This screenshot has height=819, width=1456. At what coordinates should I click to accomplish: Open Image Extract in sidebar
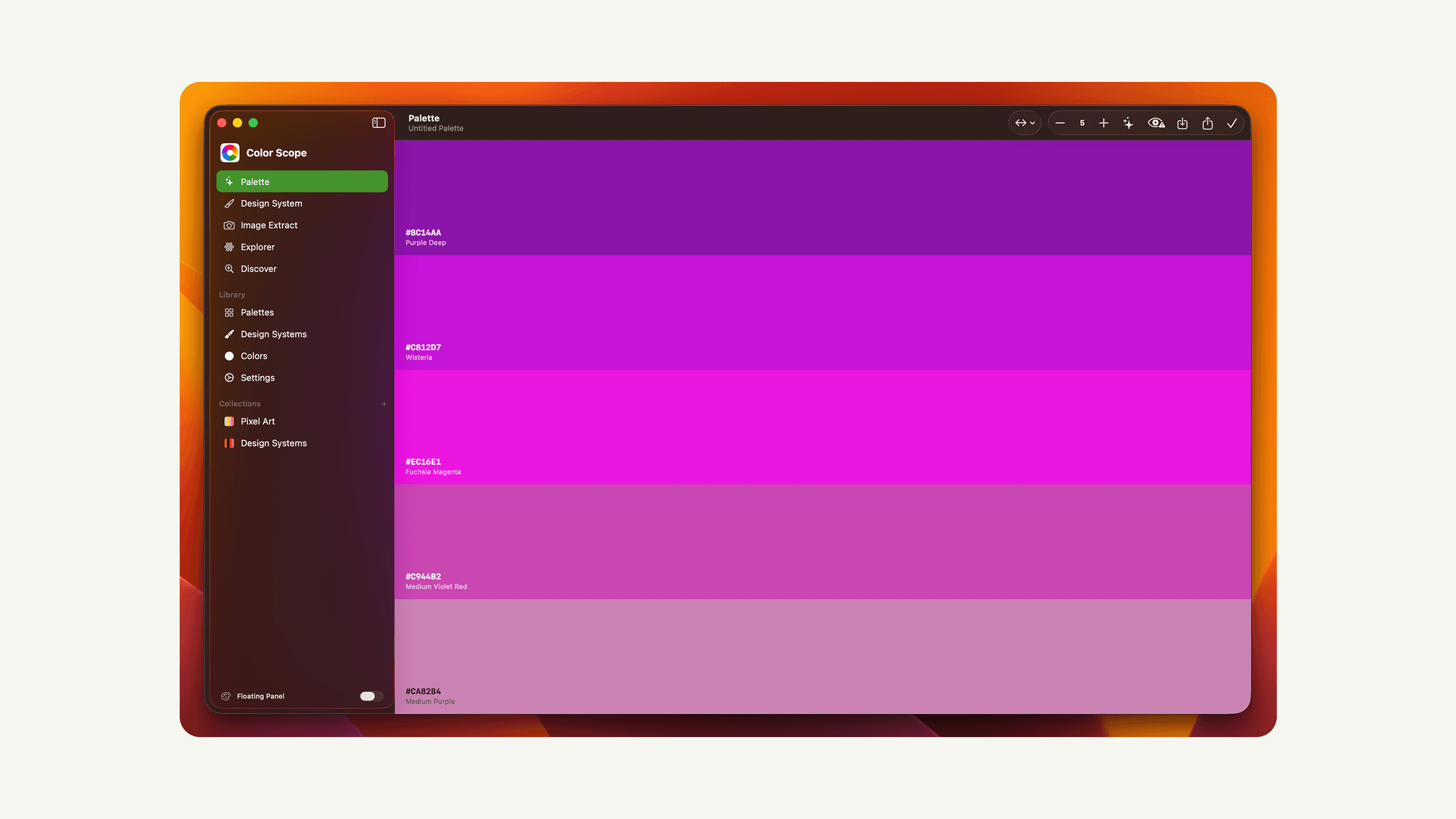coord(302,225)
